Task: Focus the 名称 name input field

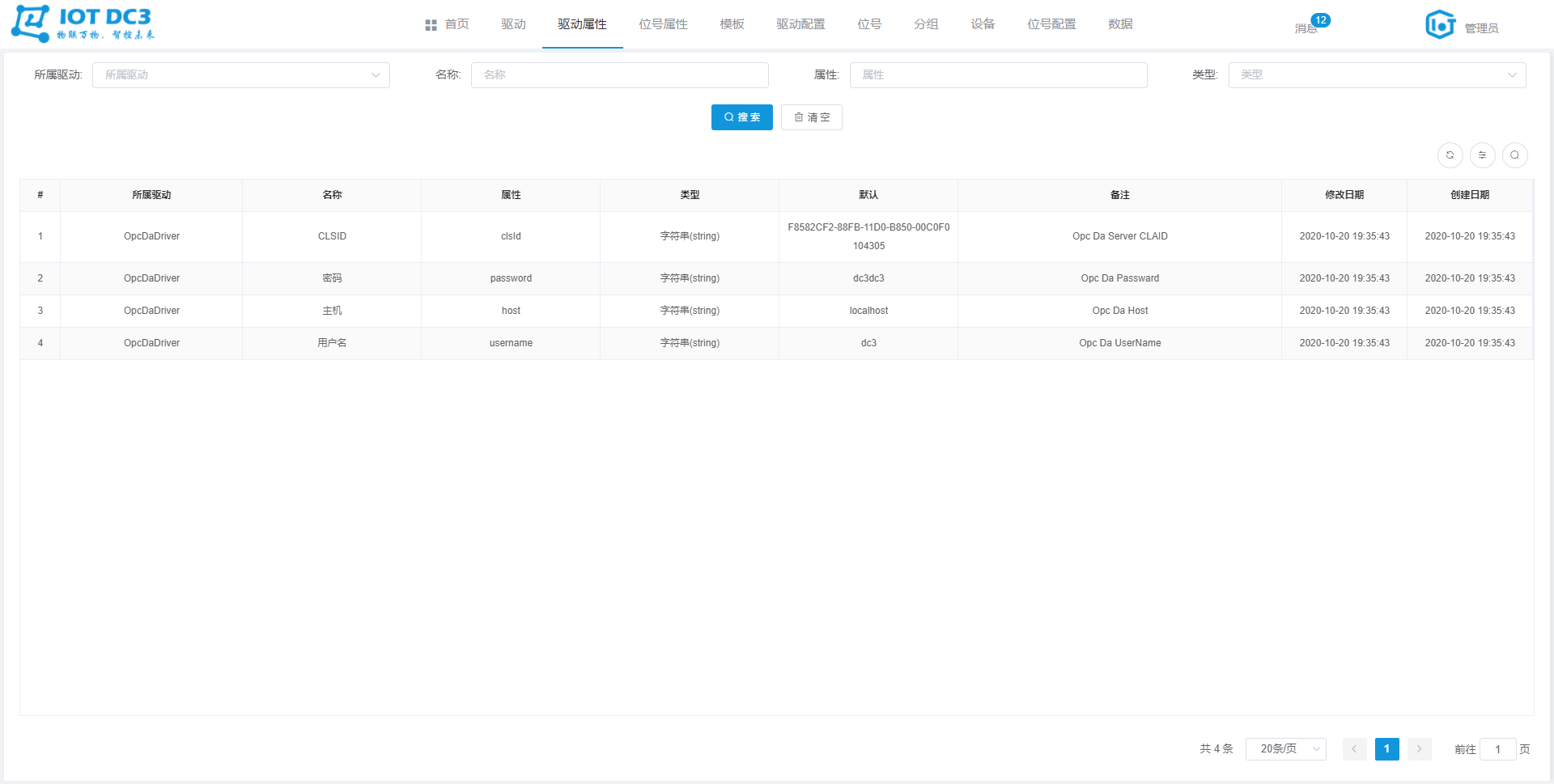Action: click(x=619, y=75)
